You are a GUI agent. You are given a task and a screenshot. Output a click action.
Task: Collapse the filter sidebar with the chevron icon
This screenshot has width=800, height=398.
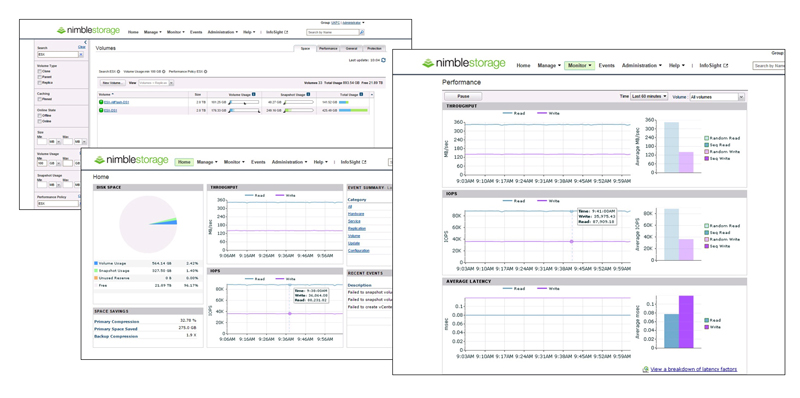tap(85, 42)
